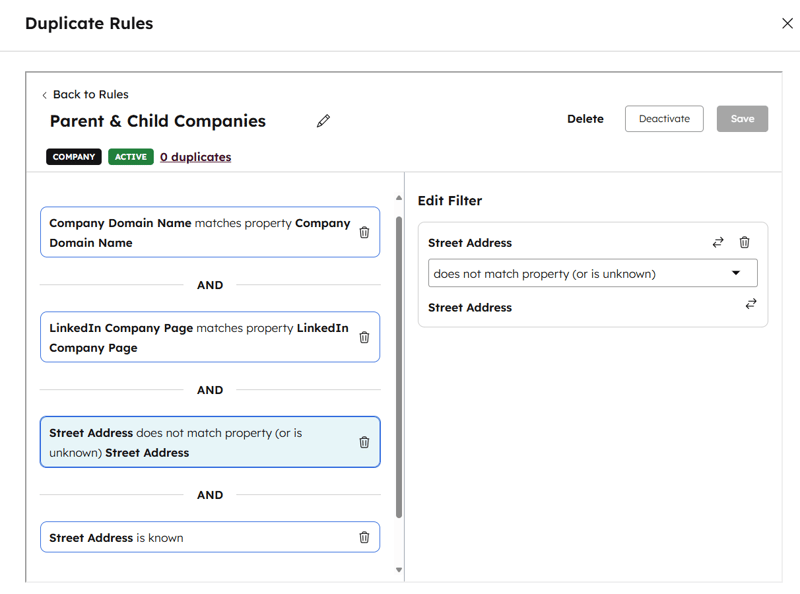800x594 pixels.
Task: Click Deactivate to turn off the rule
Action: pos(663,118)
